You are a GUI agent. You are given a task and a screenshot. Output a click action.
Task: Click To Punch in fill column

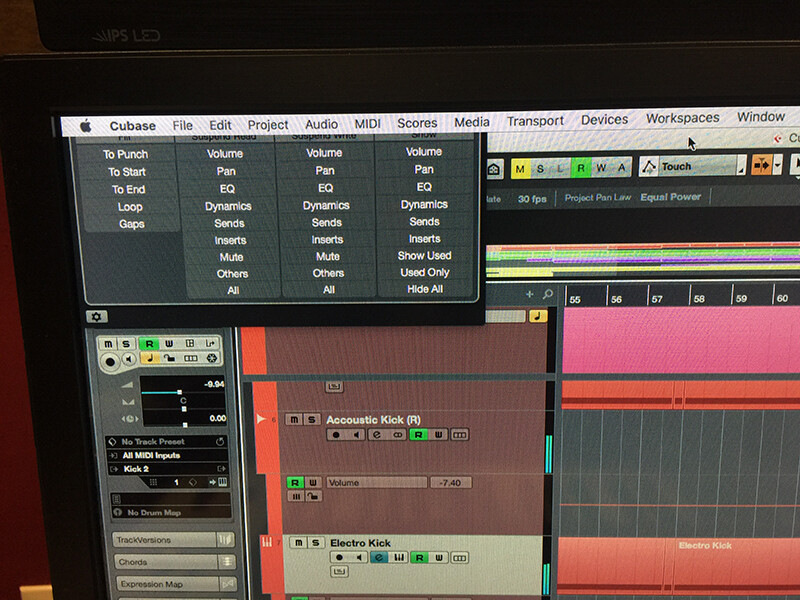coord(126,155)
